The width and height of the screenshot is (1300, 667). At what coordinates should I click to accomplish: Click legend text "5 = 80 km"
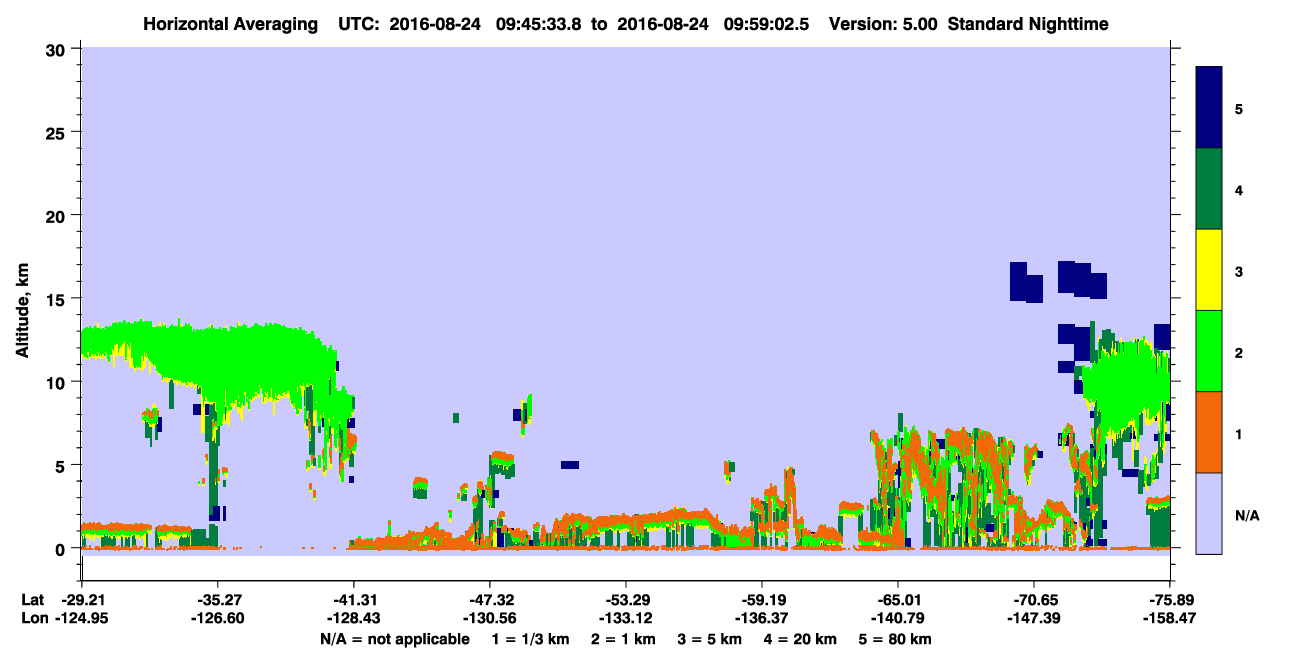pyautogui.click(x=895, y=638)
